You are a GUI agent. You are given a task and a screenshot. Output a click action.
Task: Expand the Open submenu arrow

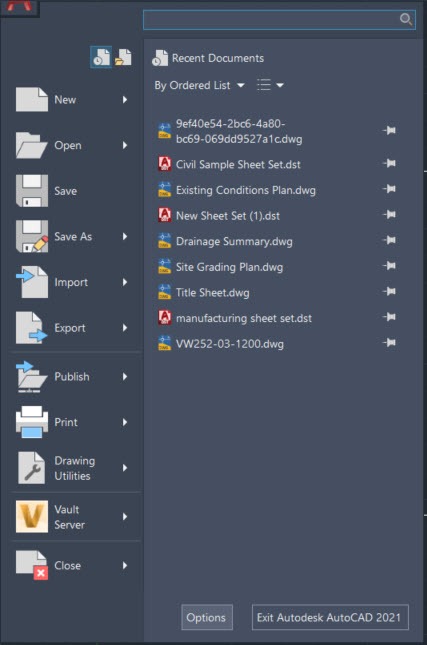[x=125, y=145]
